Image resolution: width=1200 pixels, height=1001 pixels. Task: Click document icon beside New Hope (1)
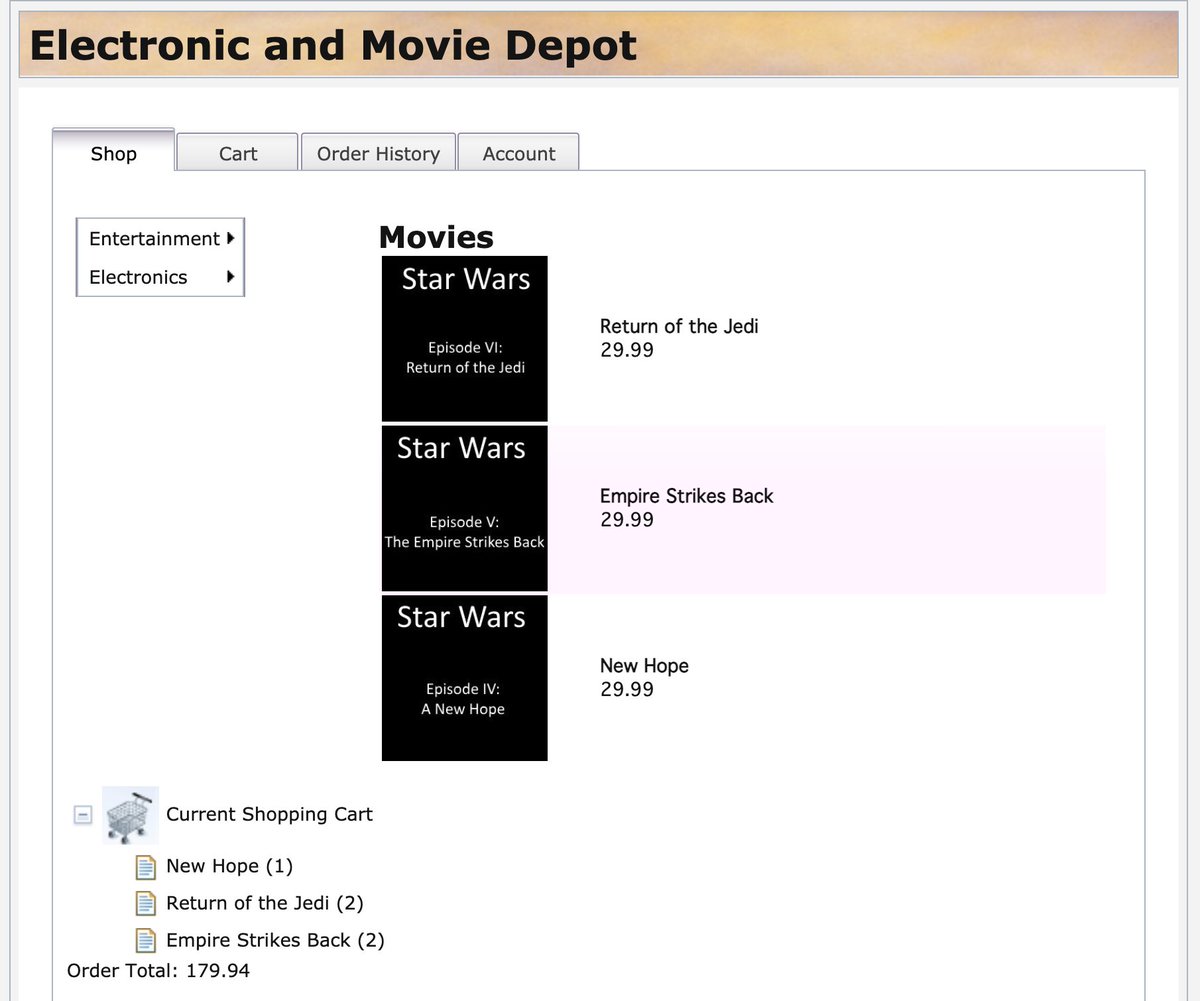click(x=146, y=866)
